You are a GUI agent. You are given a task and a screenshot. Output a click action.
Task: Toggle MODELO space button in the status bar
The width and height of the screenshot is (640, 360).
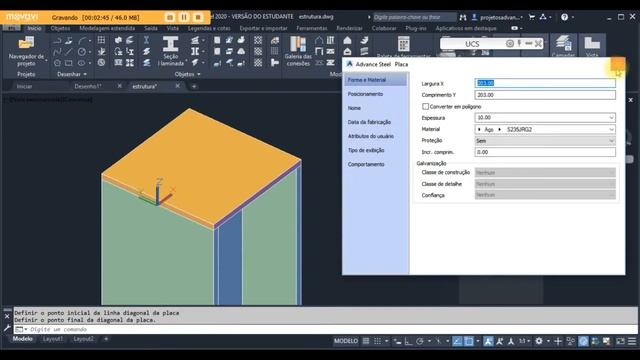[x=346, y=341]
